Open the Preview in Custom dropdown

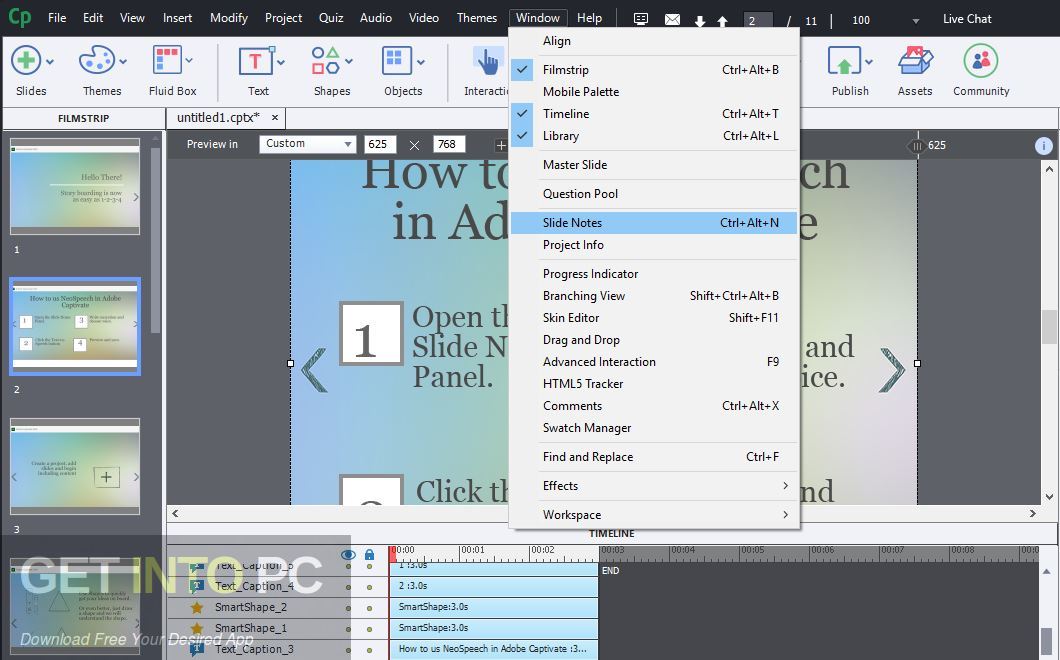click(x=308, y=144)
